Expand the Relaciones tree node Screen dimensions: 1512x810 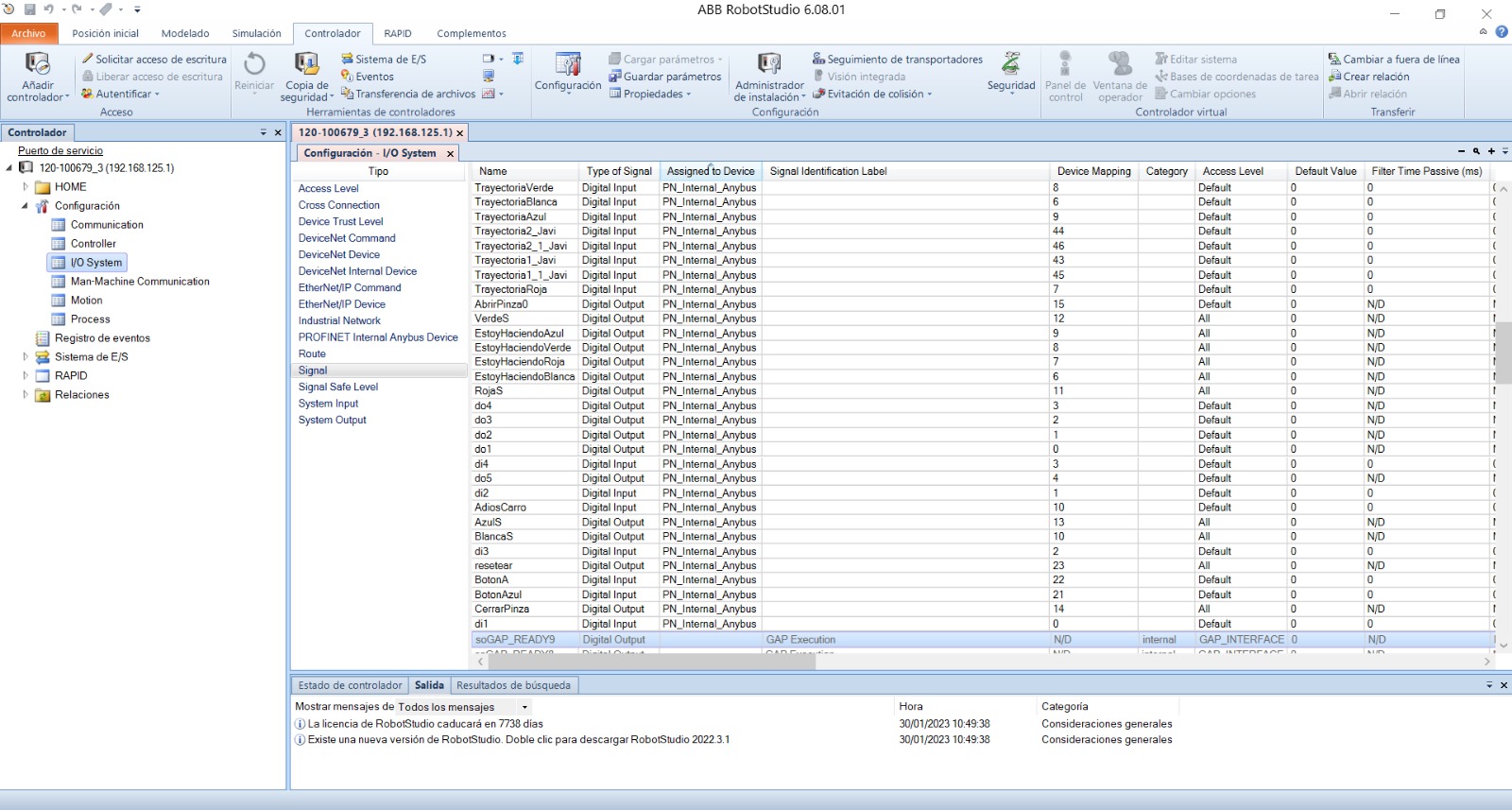pos(26,395)
